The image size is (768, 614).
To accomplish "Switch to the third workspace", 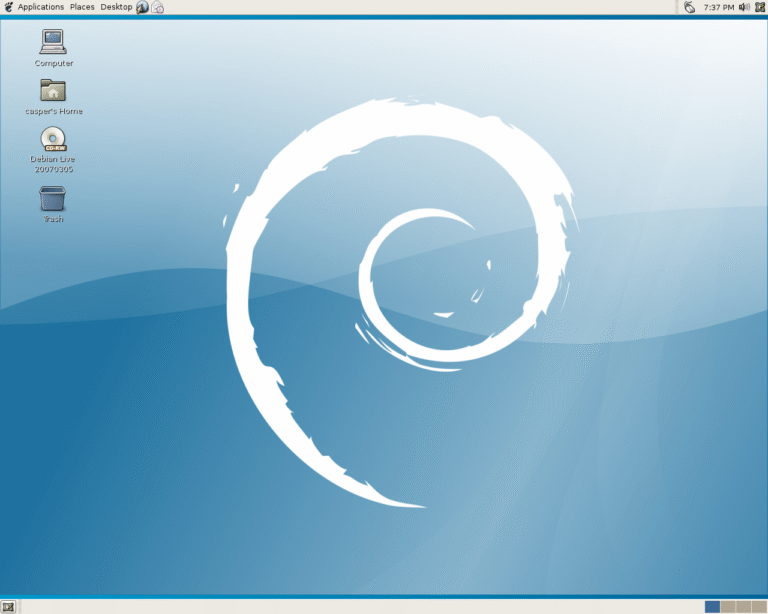I will point(743,606).
